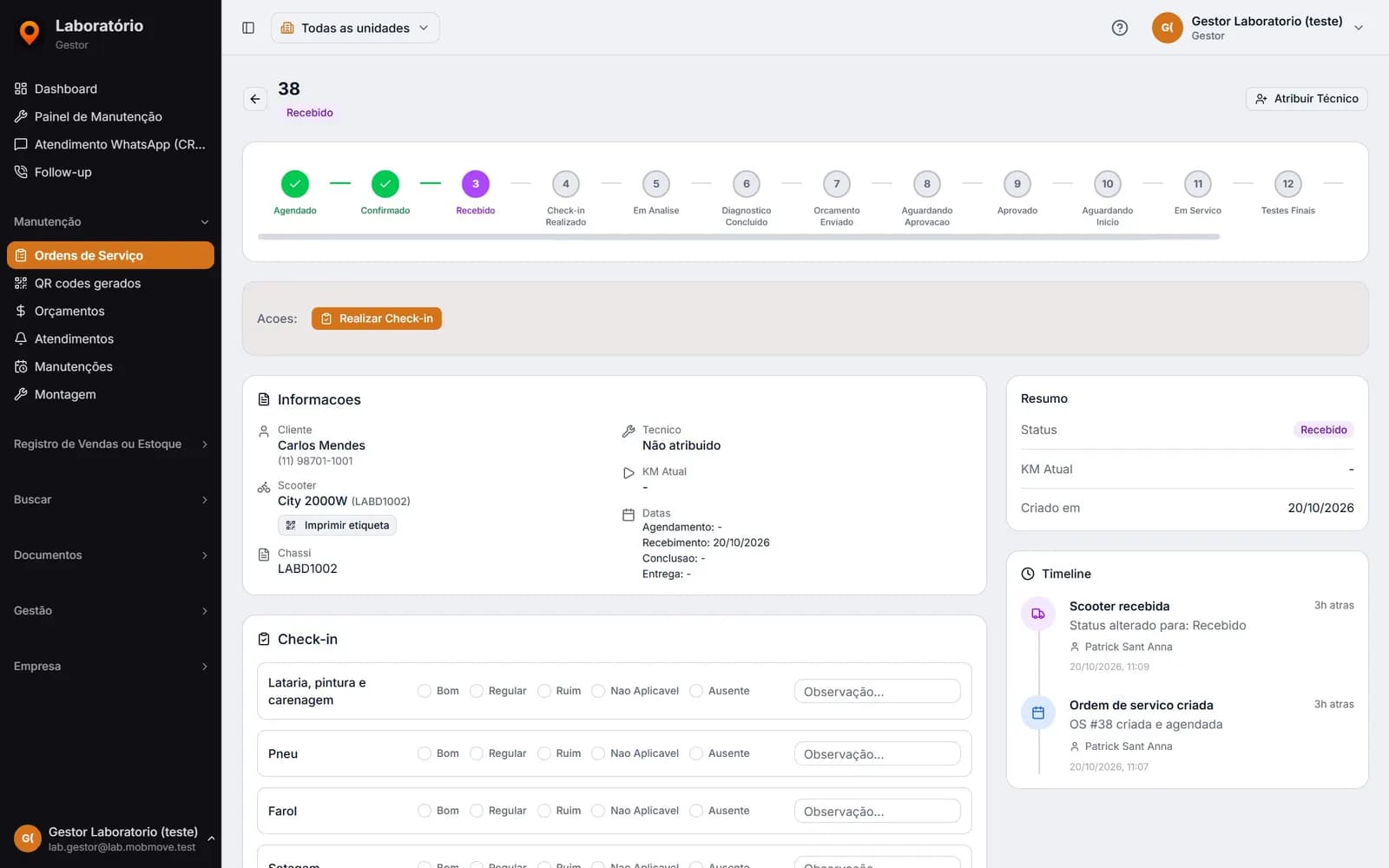This screenshot has width=1389, height=868.
Task: Click the Montagem wrench icon
Action: [x=21, y=394]
